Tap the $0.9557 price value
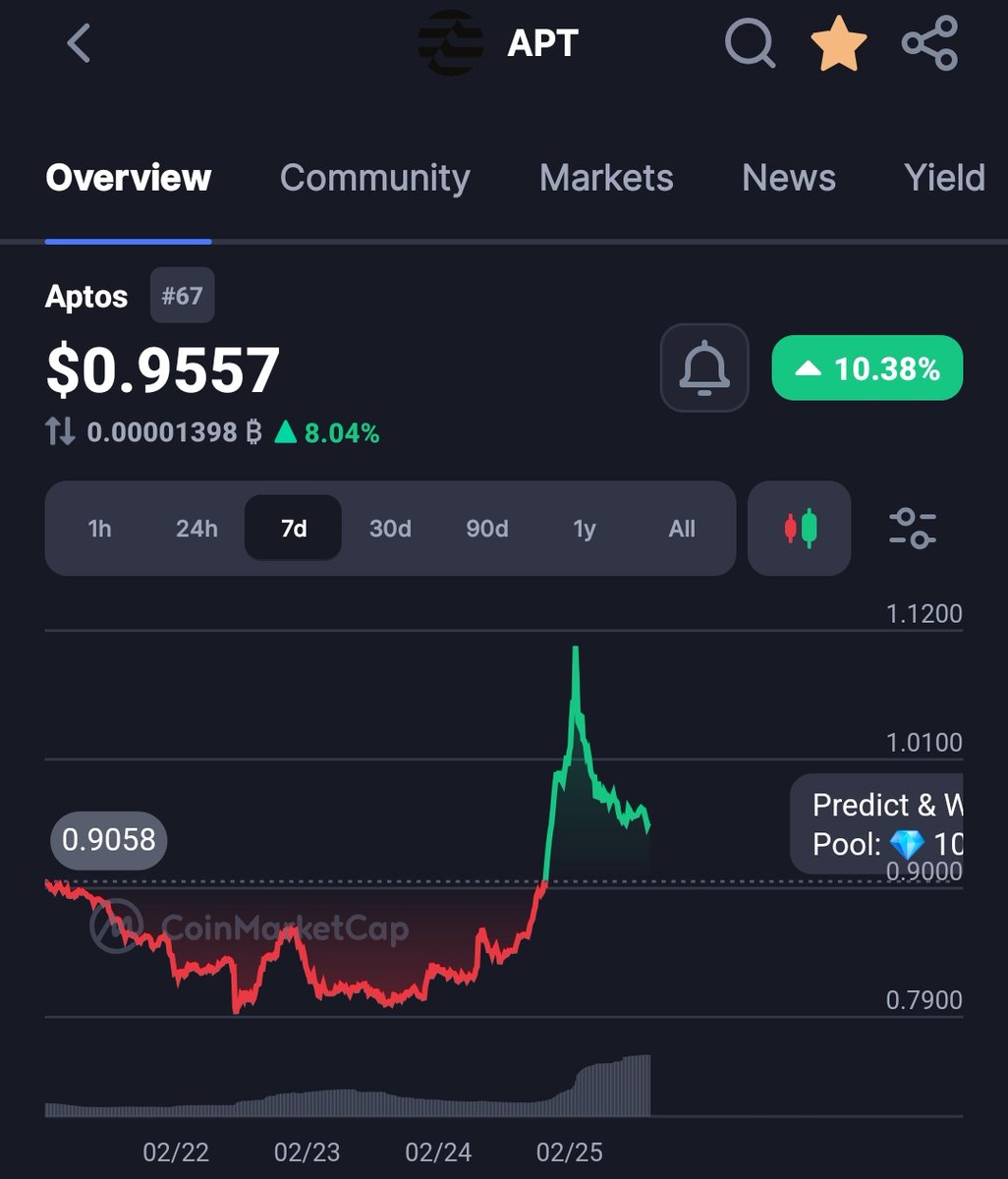 point(163,370)
